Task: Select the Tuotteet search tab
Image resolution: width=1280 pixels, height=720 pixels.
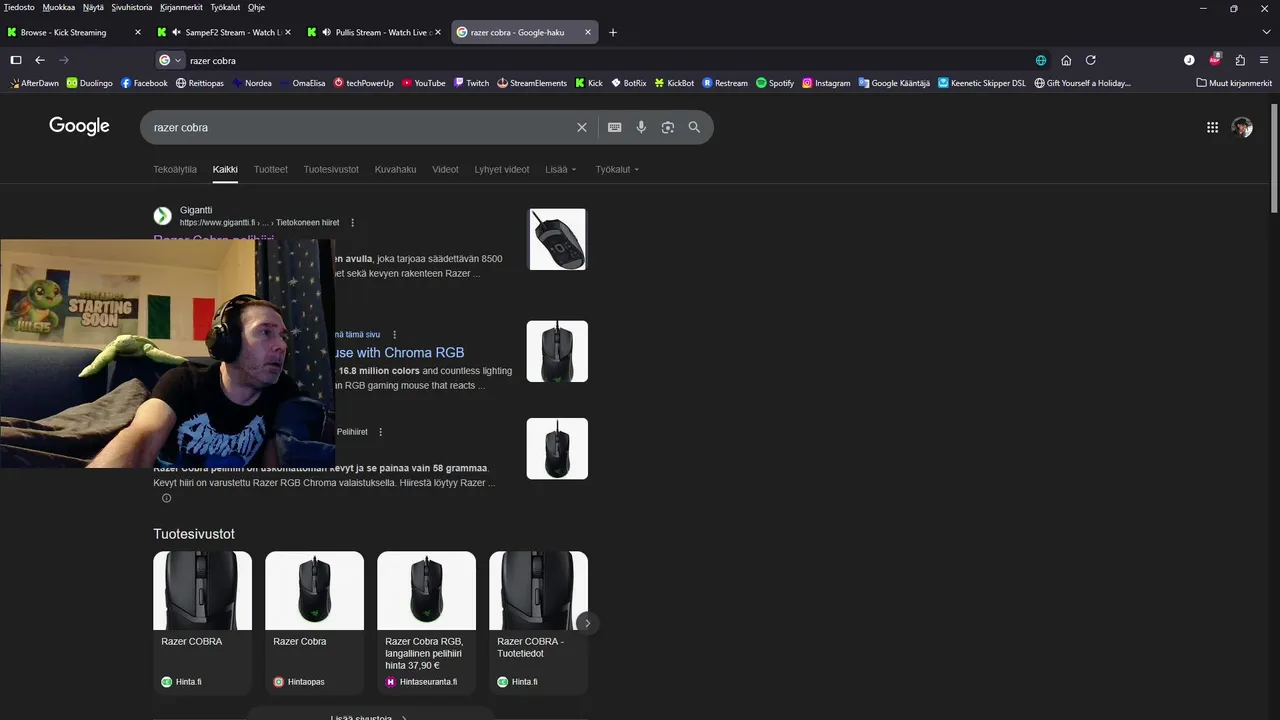Action: coord(270,169)
